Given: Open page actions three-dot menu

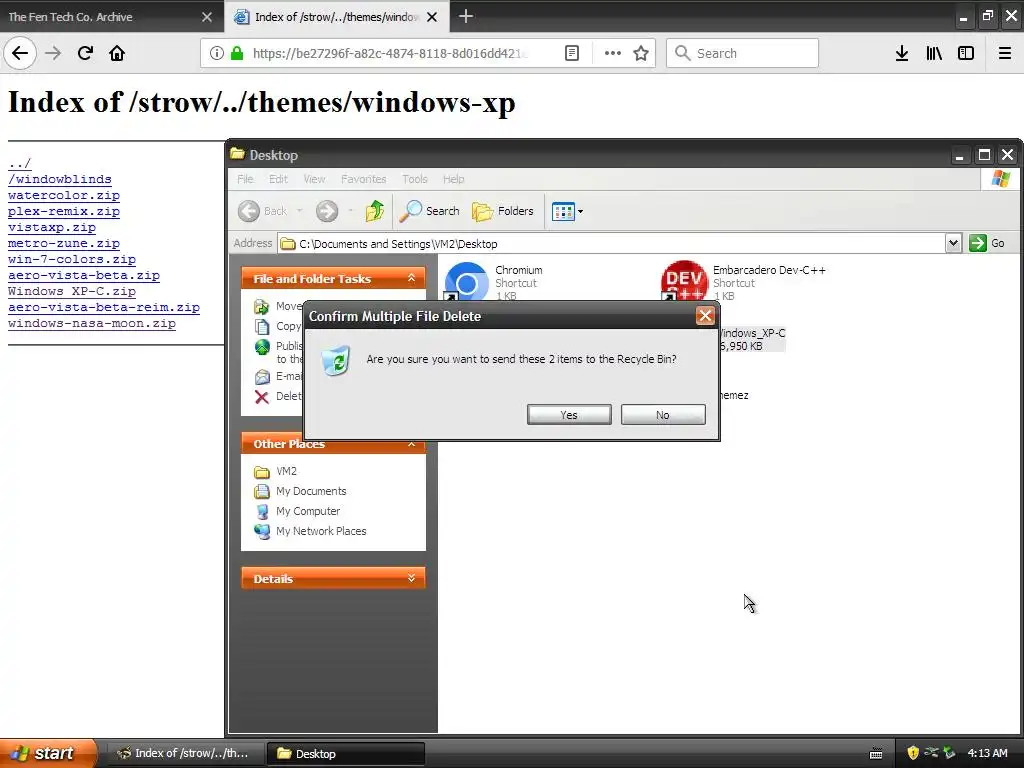Looking at the screenshot, I should point(613,53).
